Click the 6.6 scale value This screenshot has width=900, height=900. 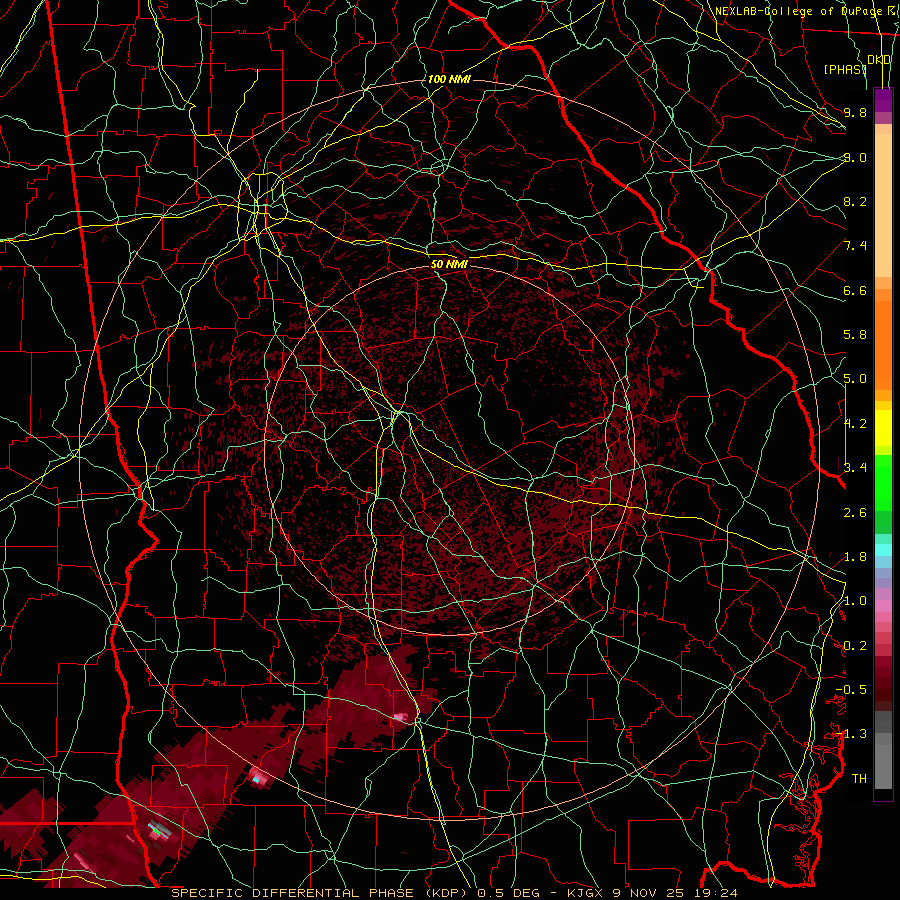(x=855, y=290)
